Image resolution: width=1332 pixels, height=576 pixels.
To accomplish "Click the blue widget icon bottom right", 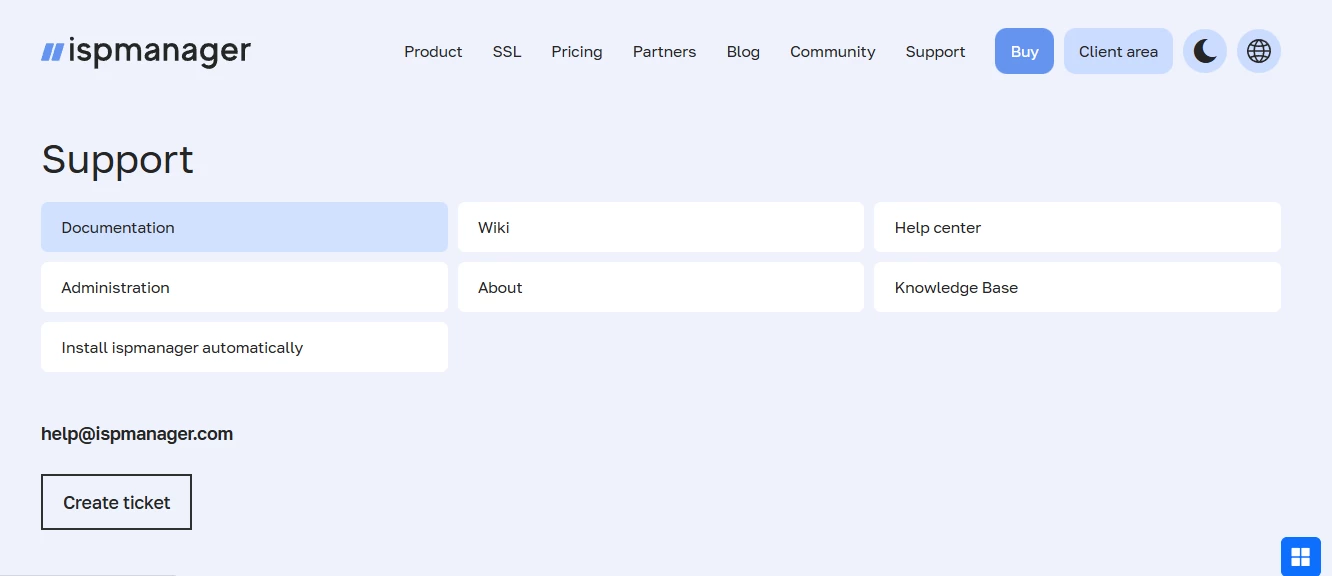I will (x=1301, y=556).
